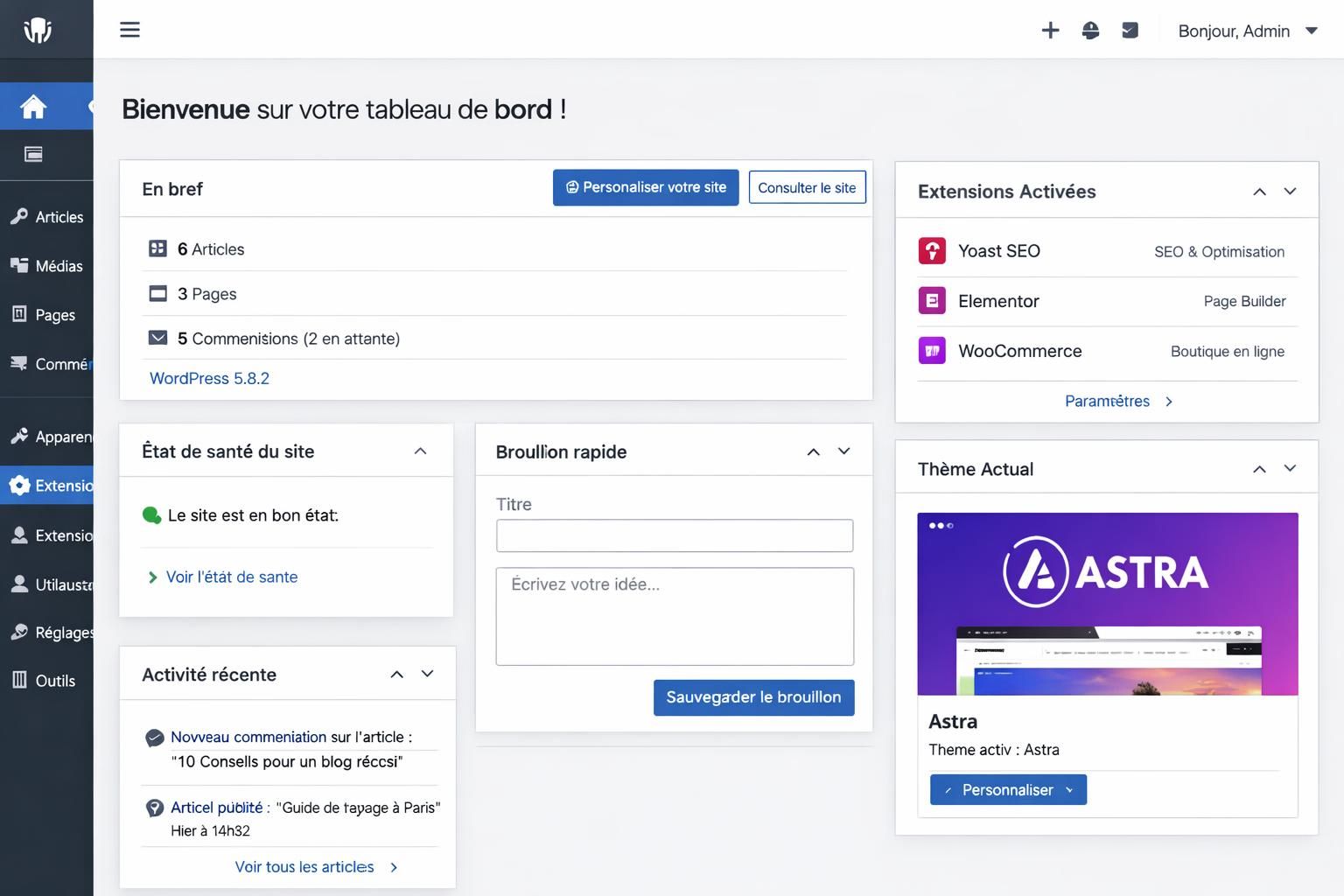Click the WordPress logo in the sidebar
Image resolution: width=1344 pixels, height=896 pixels.
coord(37,30)
